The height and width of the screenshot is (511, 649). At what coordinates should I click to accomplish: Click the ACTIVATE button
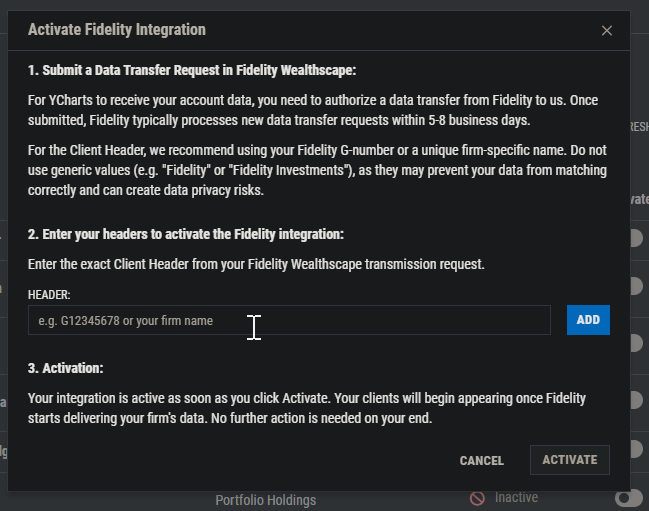[x=570, y=460]
